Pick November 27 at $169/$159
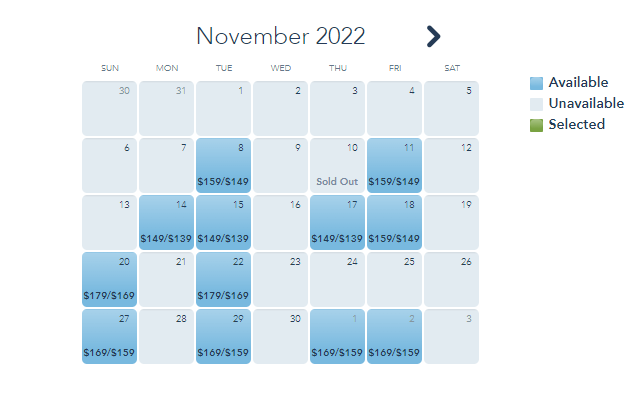The image size is (642, 406). (x=109, y=336)
